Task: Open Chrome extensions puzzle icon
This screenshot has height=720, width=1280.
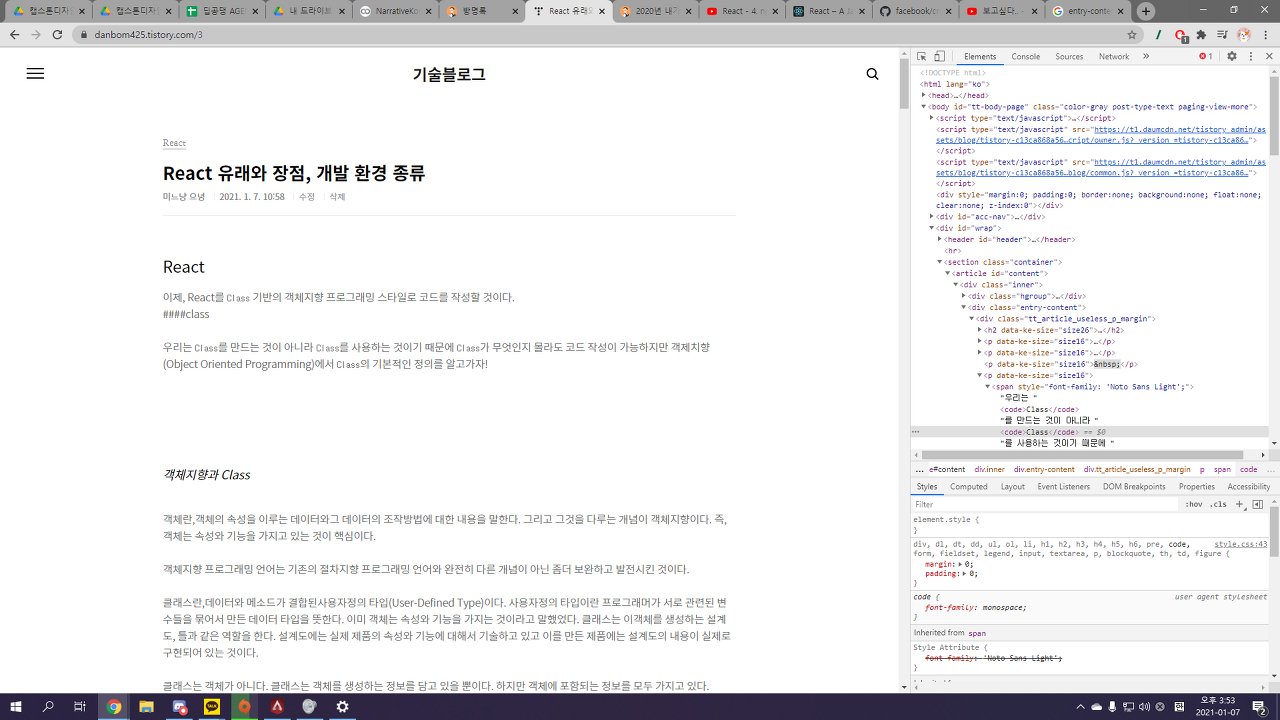Action: (x=1201, y=34)
